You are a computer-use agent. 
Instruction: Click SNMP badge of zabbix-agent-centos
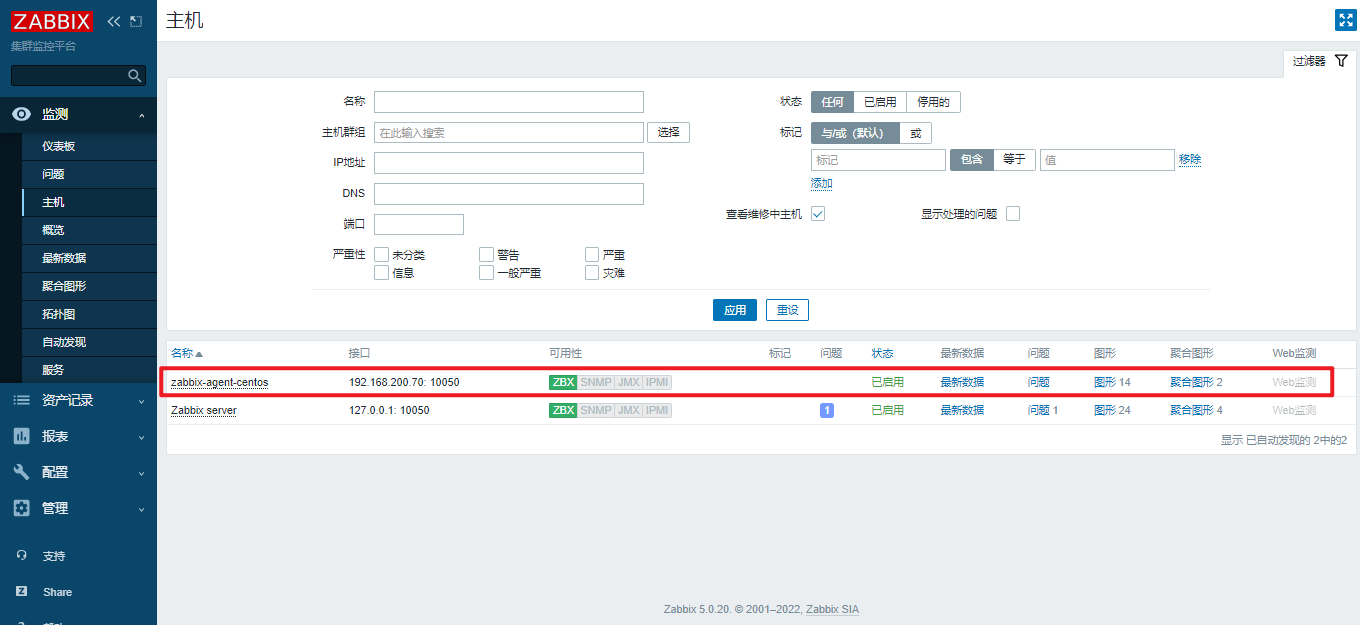596,382
